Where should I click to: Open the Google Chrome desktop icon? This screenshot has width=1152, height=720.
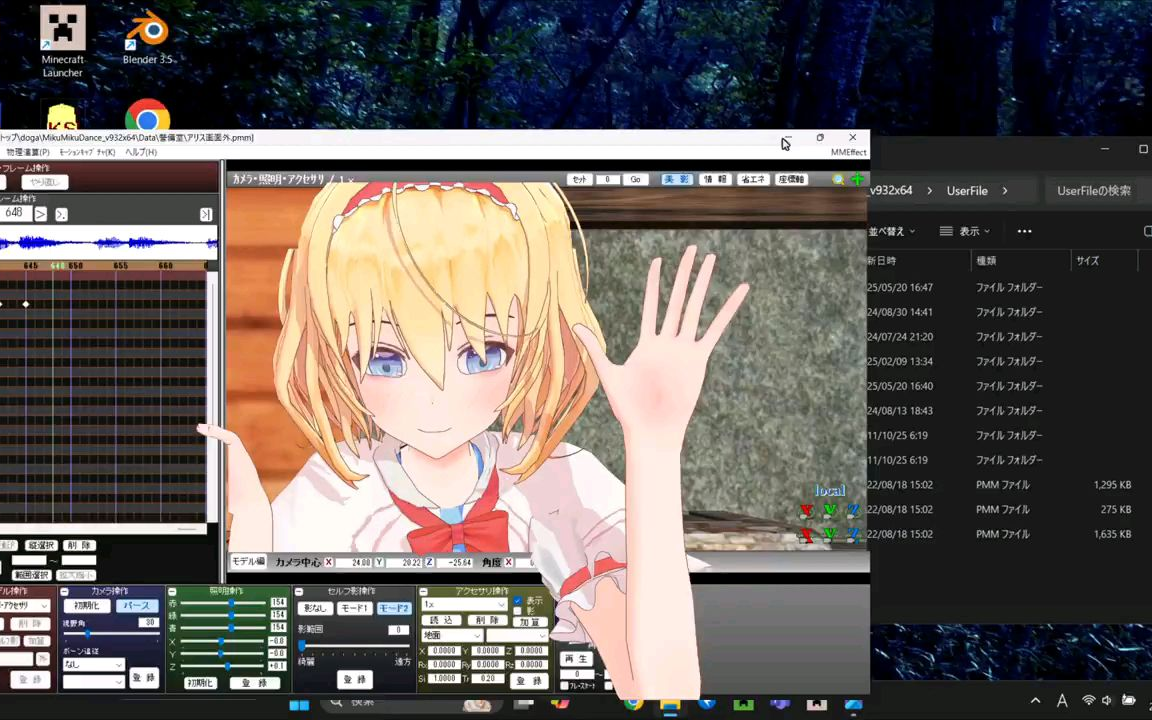click(x=147, y=116)
